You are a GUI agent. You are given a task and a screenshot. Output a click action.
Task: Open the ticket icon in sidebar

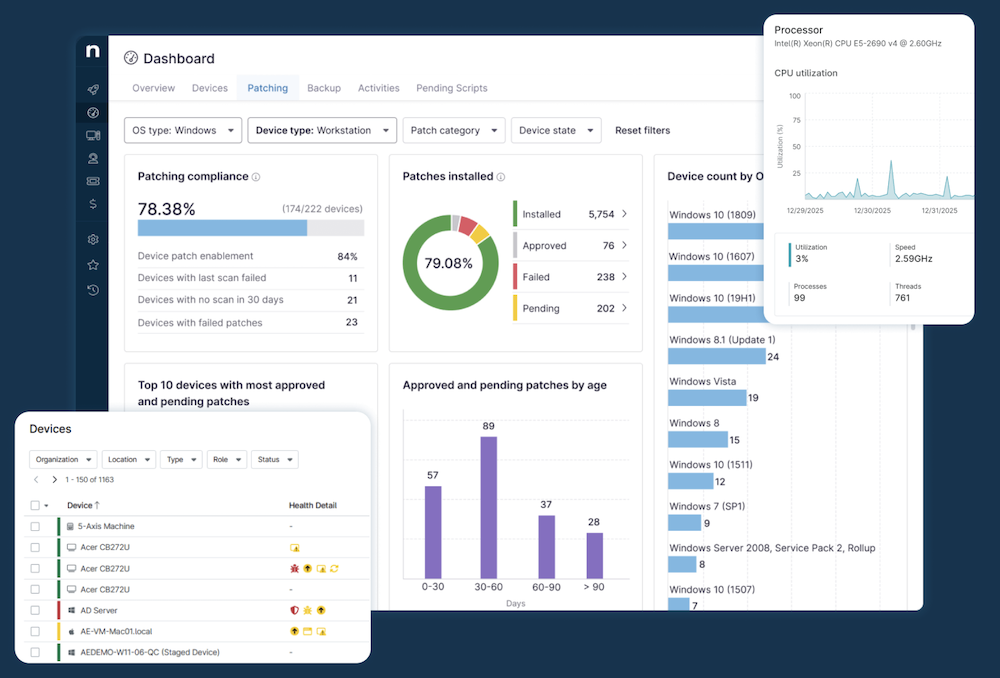pos(93,181)
